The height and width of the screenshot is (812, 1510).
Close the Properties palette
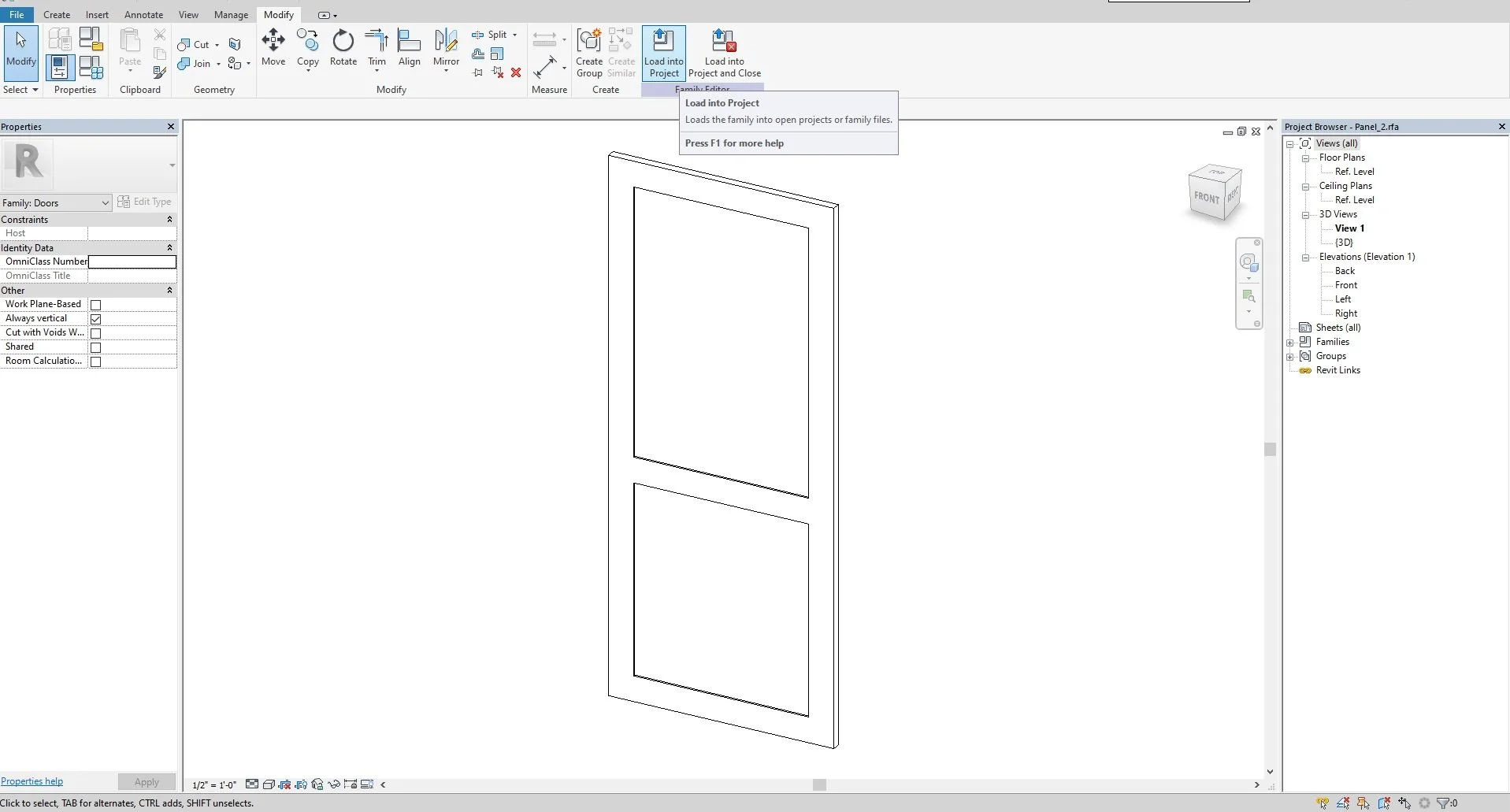coord(171,126)
